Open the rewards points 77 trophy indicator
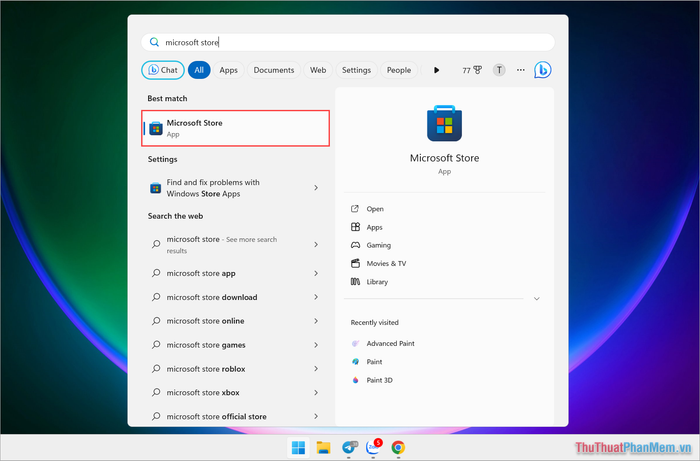 tap(472, 70)
